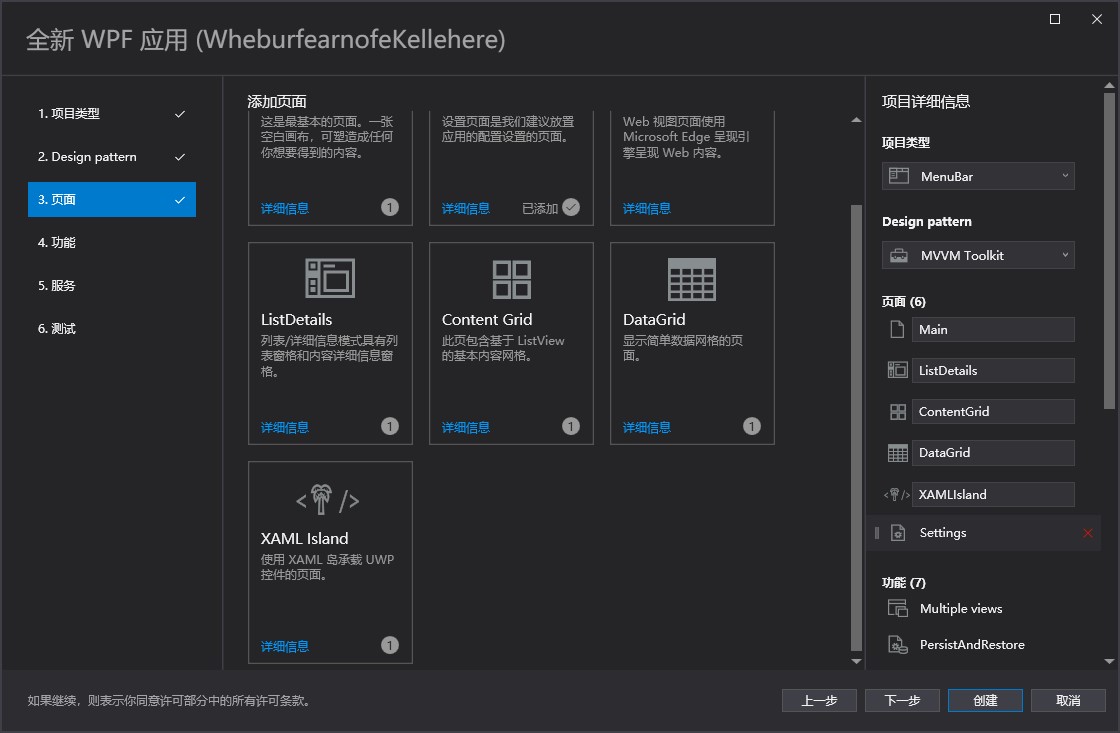
Task: Click the DataGrid icon in pages list
Action: coord(897,453)
